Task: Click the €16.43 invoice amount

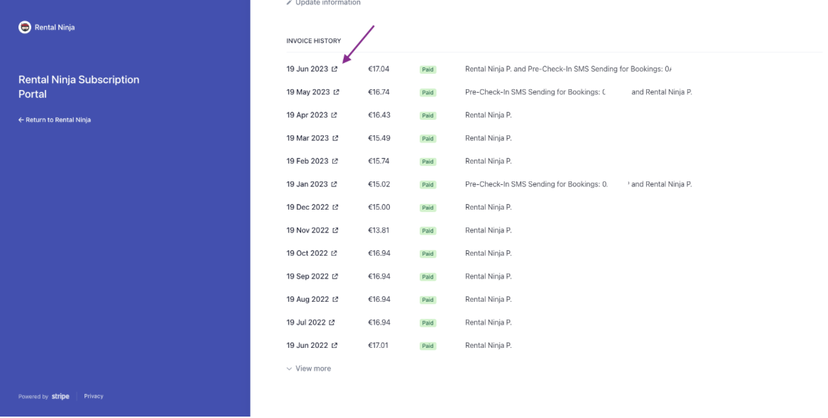Action: (x=379, y=115)
